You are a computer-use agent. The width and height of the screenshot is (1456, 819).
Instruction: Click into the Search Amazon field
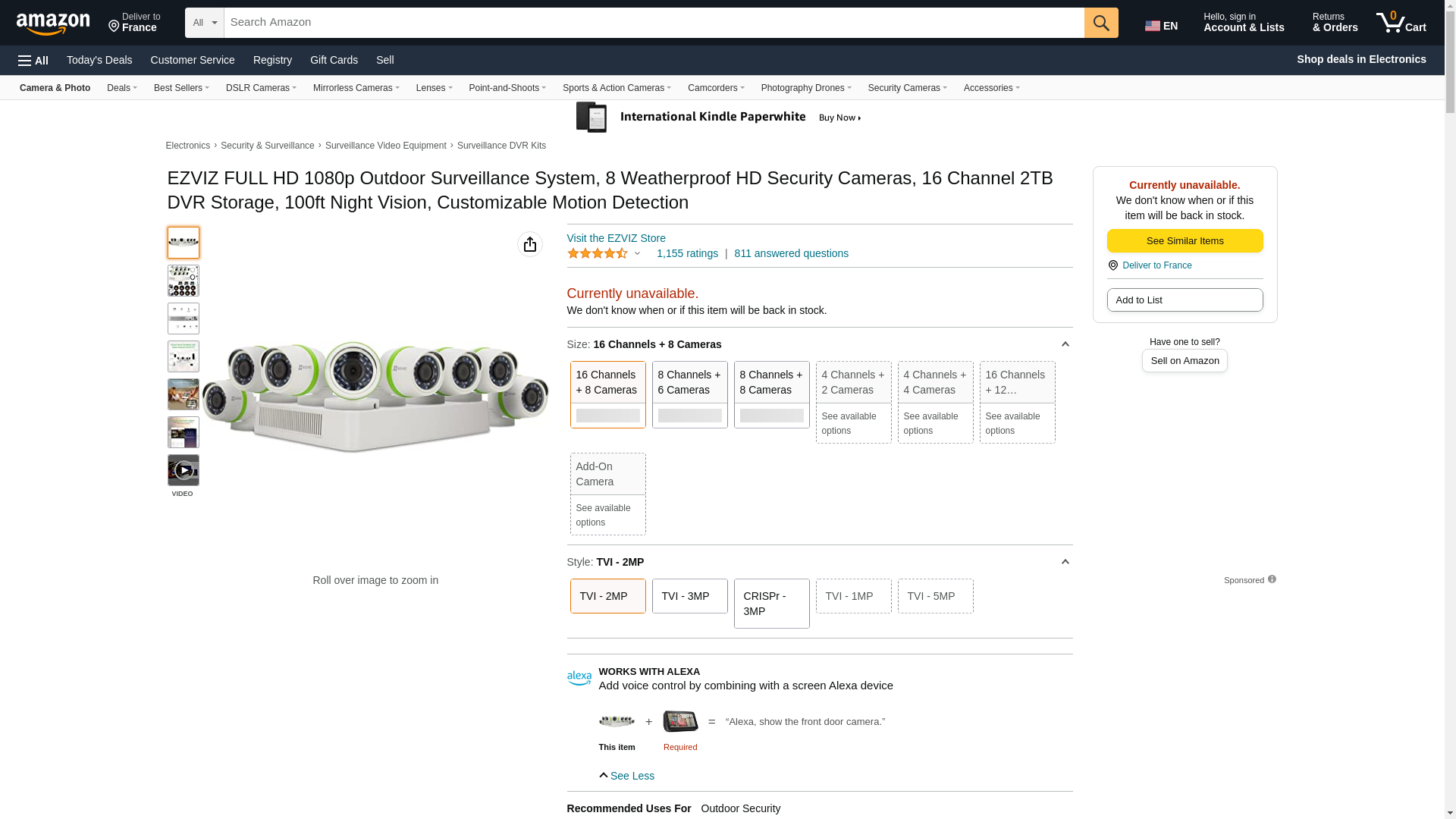coord(653,23)
